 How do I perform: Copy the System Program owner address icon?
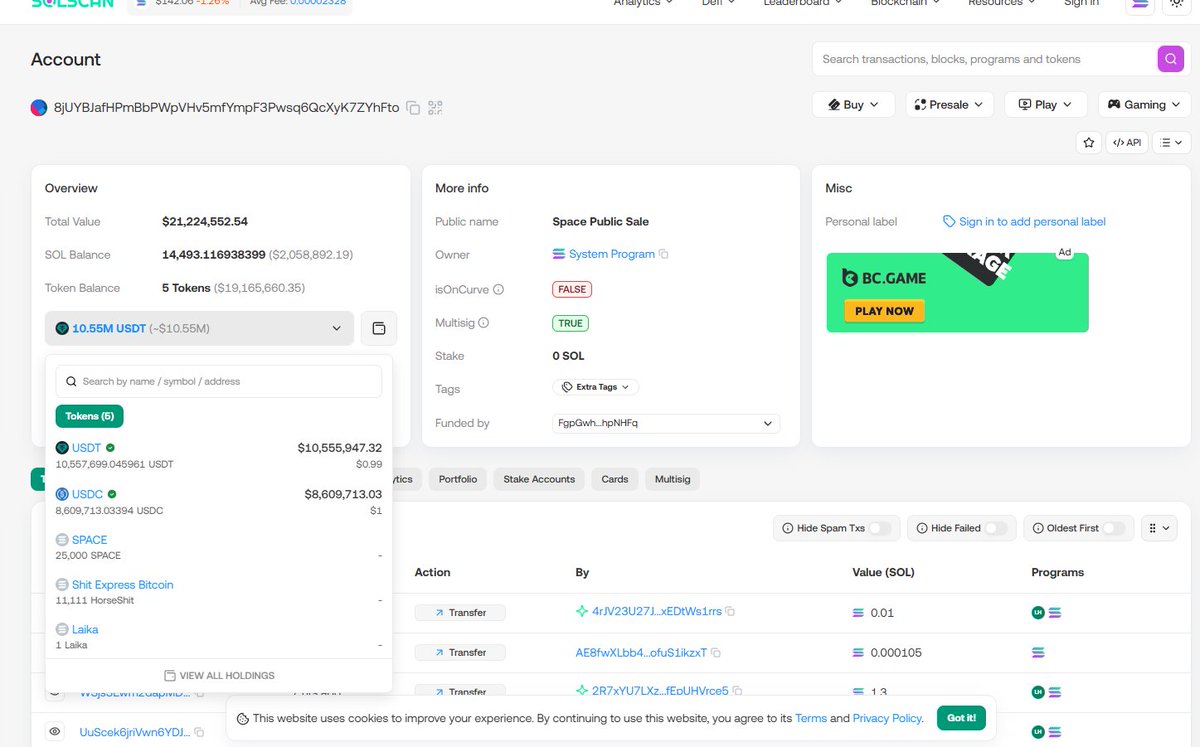click(664, 254)
